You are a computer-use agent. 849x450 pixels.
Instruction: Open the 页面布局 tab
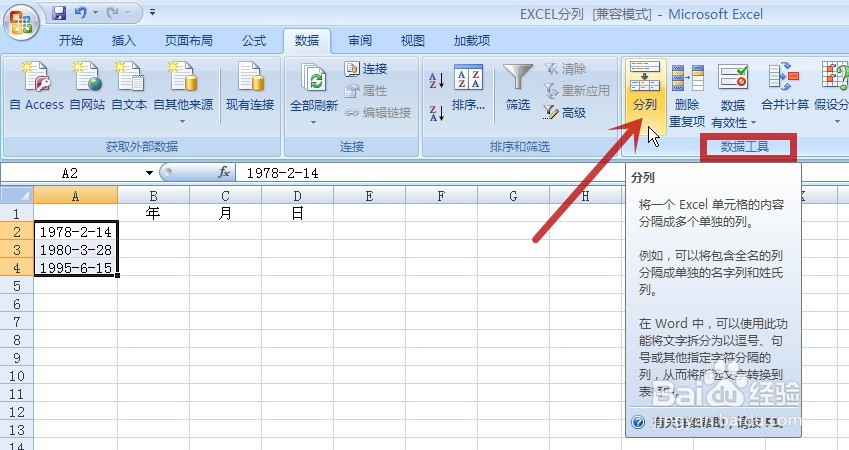click(x=188, y=41)
